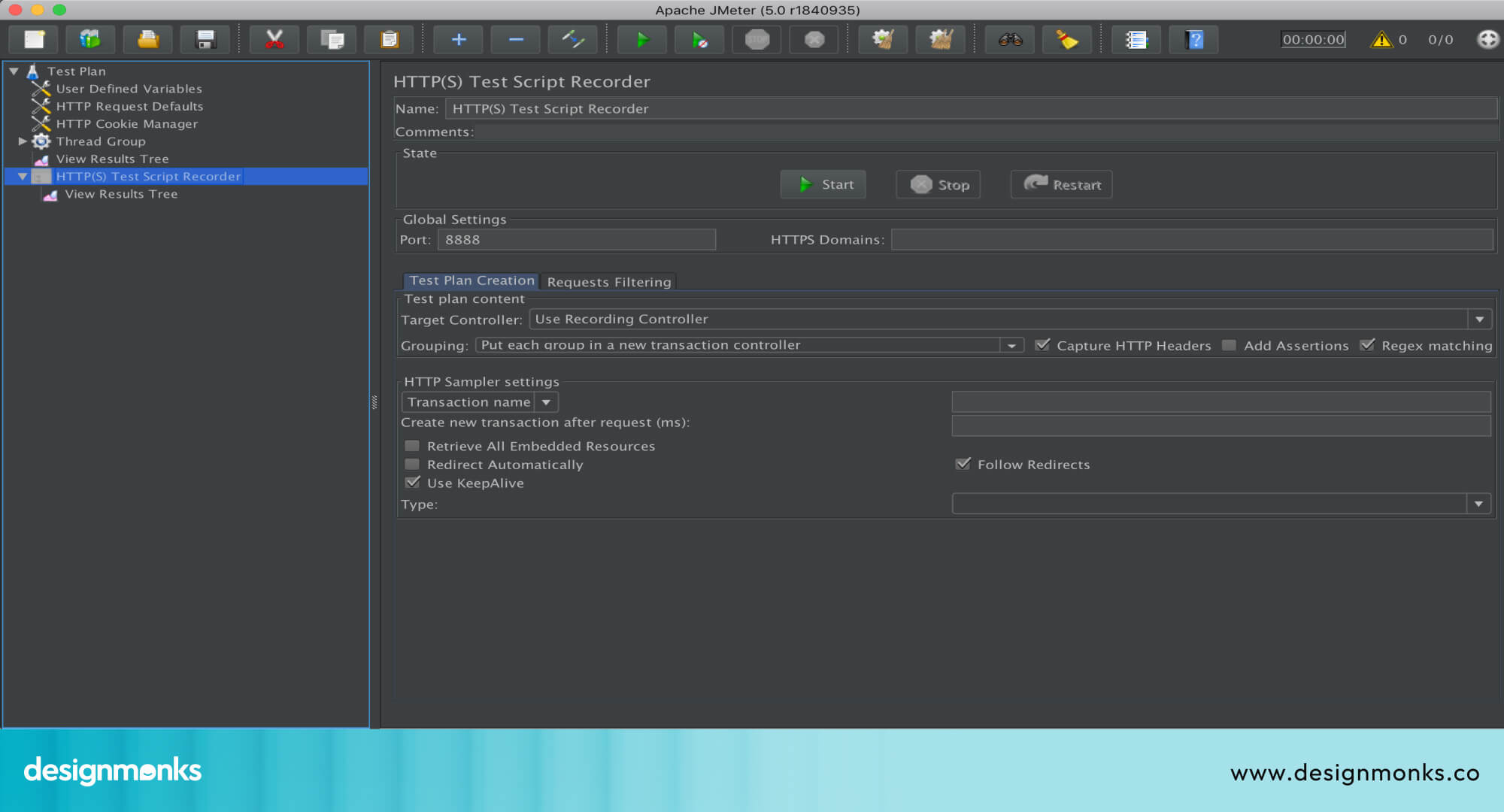Expand the Thread Group node
1504x812 pixels.
pyautogui.click(x=23, y=141)
